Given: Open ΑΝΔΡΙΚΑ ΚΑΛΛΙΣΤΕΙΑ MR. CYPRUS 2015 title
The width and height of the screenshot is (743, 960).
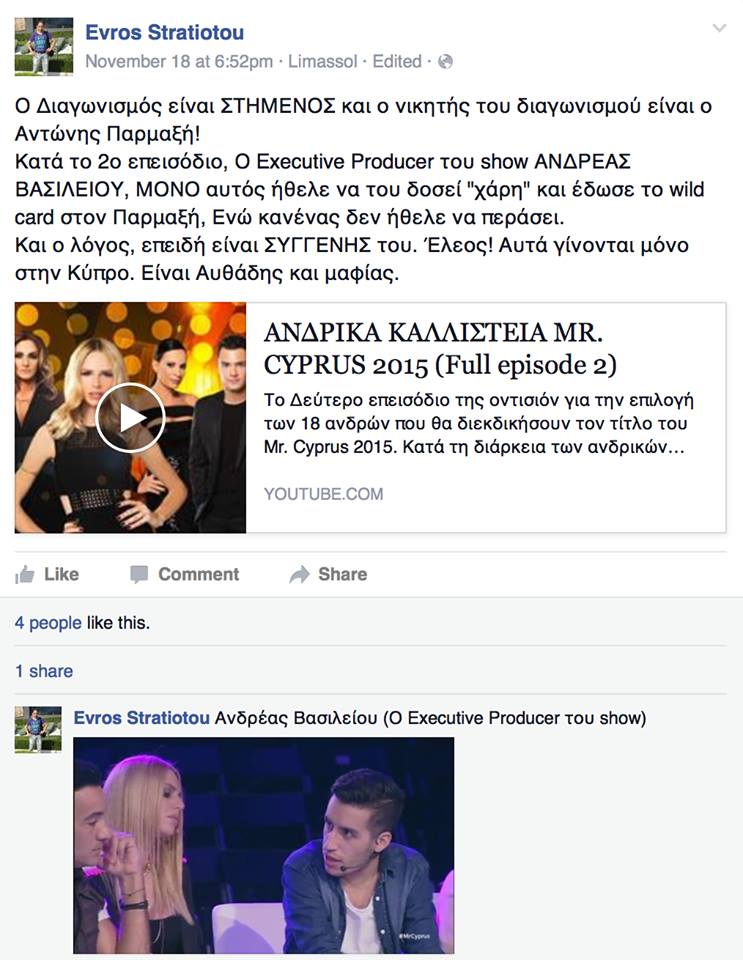Looking at the screenshot, I should [440, 349].
